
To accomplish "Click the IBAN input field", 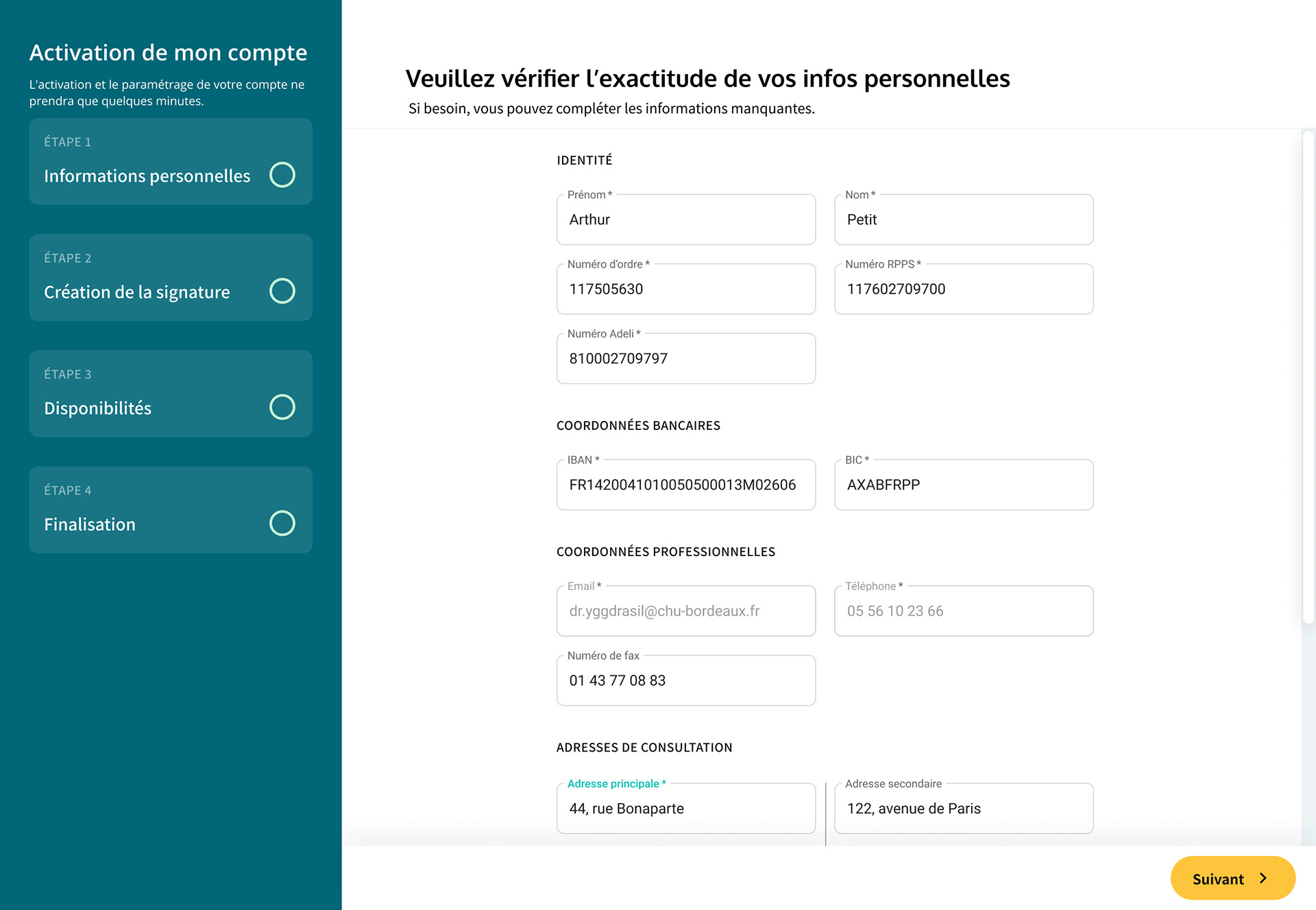I will tap(686, 485).
